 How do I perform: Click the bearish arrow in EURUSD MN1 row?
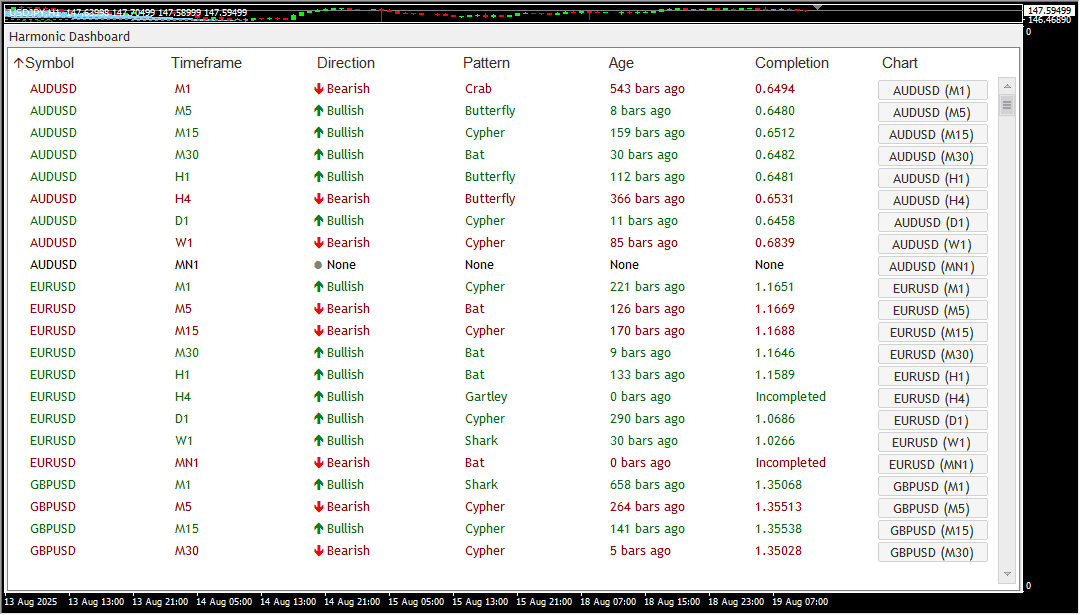318,463
